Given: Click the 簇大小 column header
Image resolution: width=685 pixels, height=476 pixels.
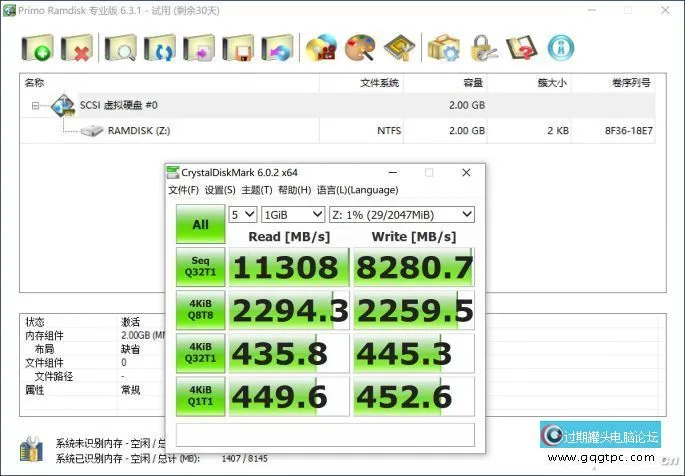Looking at the screenshot, I should tap(529, 83).
